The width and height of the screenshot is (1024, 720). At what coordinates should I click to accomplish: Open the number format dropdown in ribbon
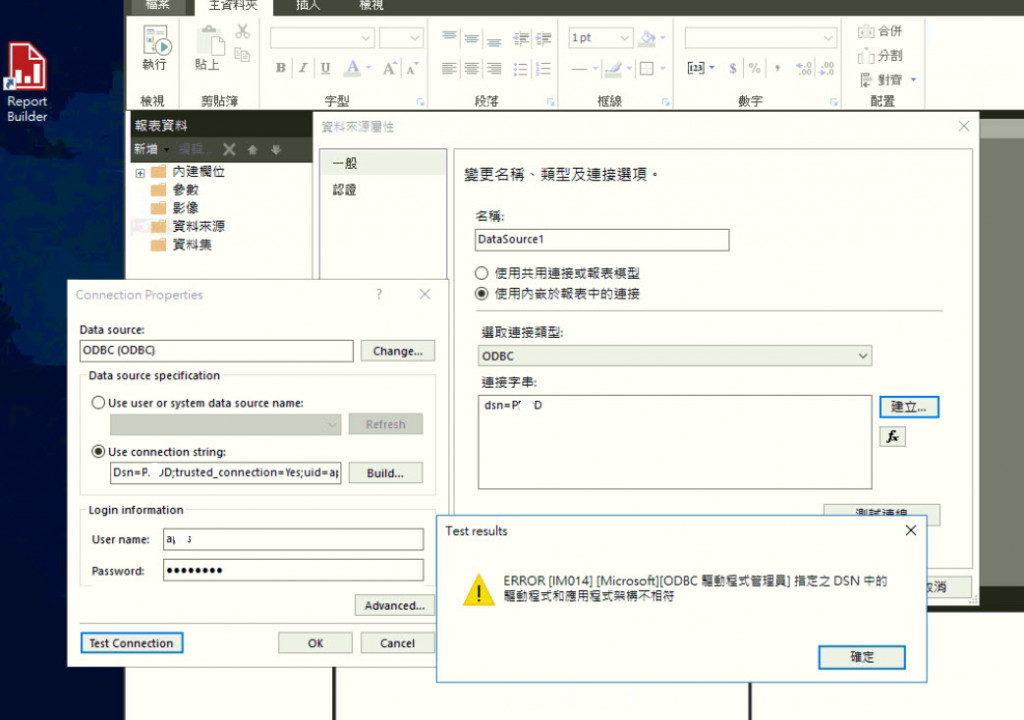point(828,38)
